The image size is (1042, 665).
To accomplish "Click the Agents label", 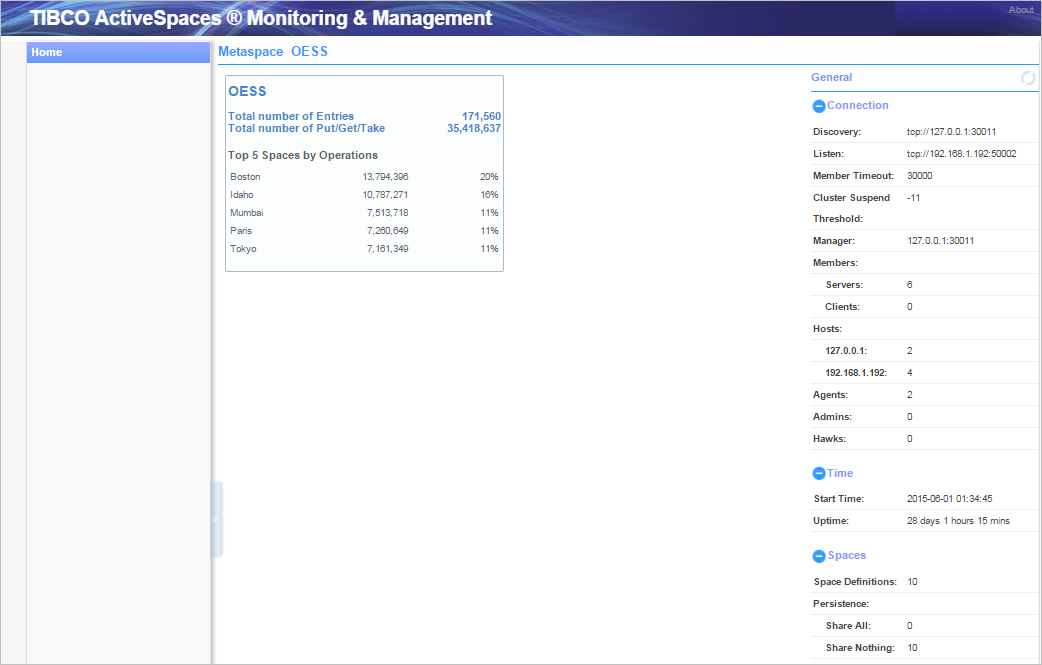I will (x=831, y=395).
